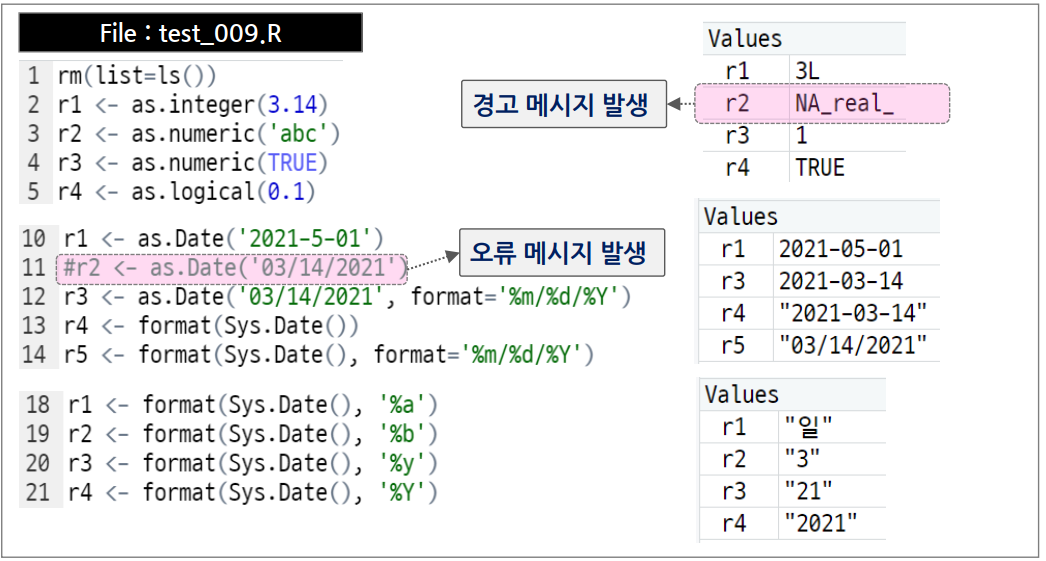1046x561 pixels.
Task: Click the value "일"
Action: [x=809, y=426]
